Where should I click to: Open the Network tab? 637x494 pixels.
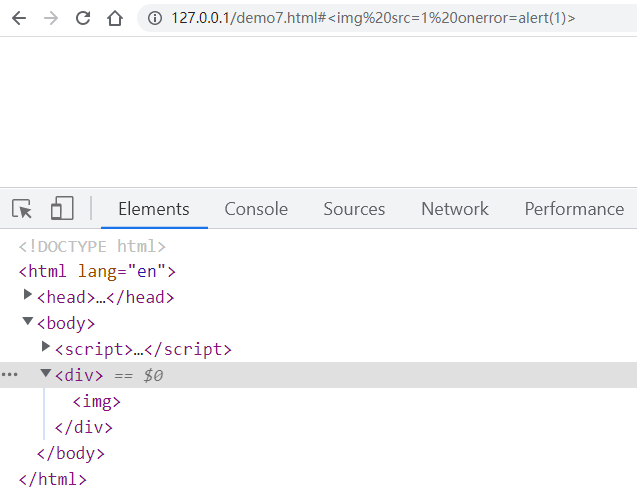pos(455,209)
